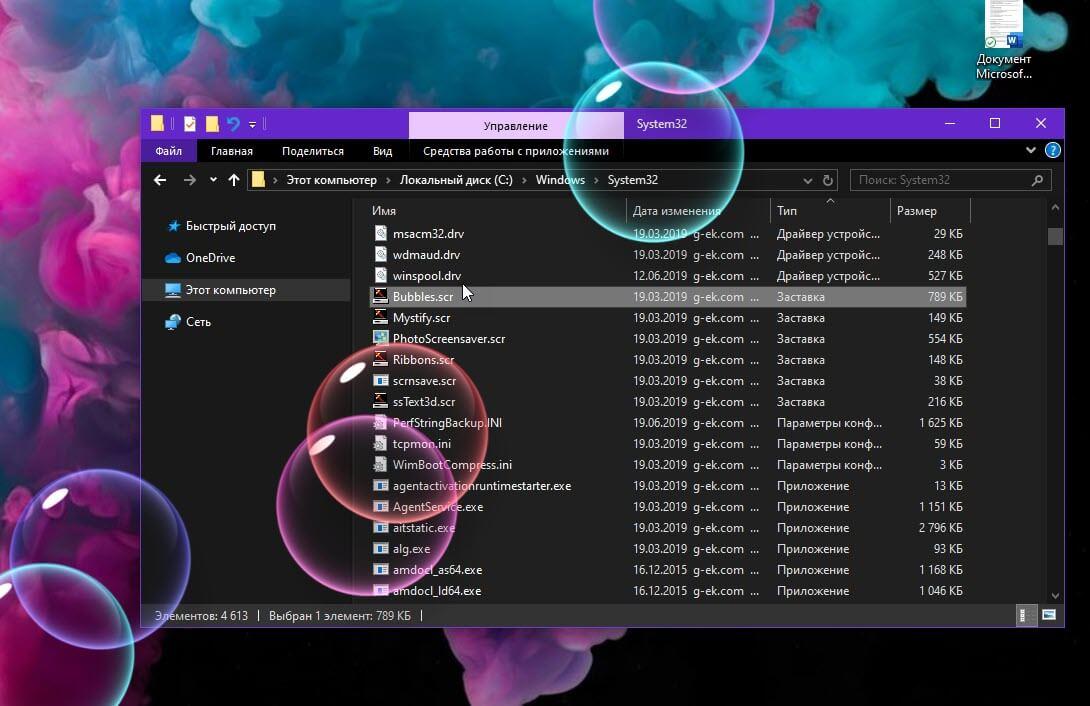Select the Ribbons.scr screensaver icon

coord(380,359)
